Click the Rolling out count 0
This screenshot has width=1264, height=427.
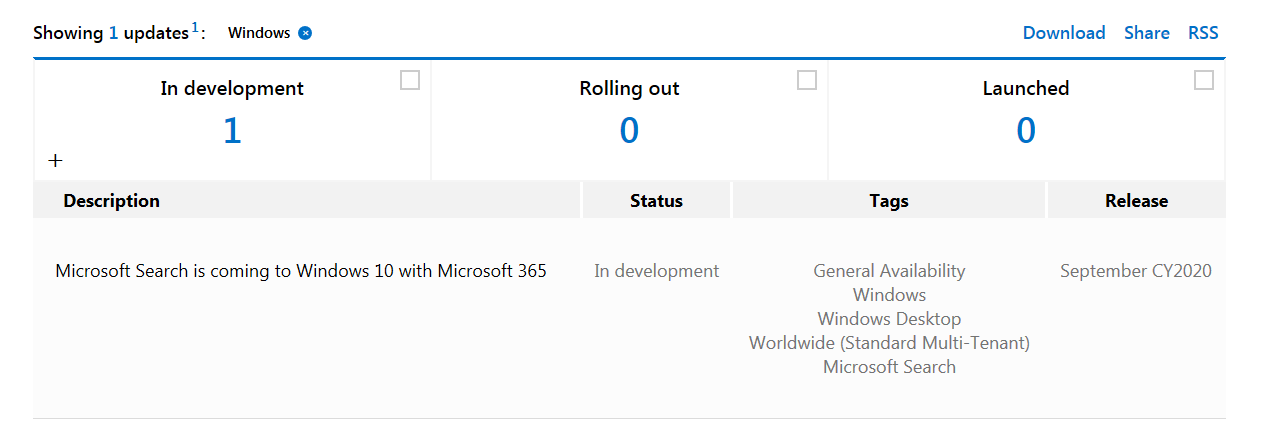(629, 131)
